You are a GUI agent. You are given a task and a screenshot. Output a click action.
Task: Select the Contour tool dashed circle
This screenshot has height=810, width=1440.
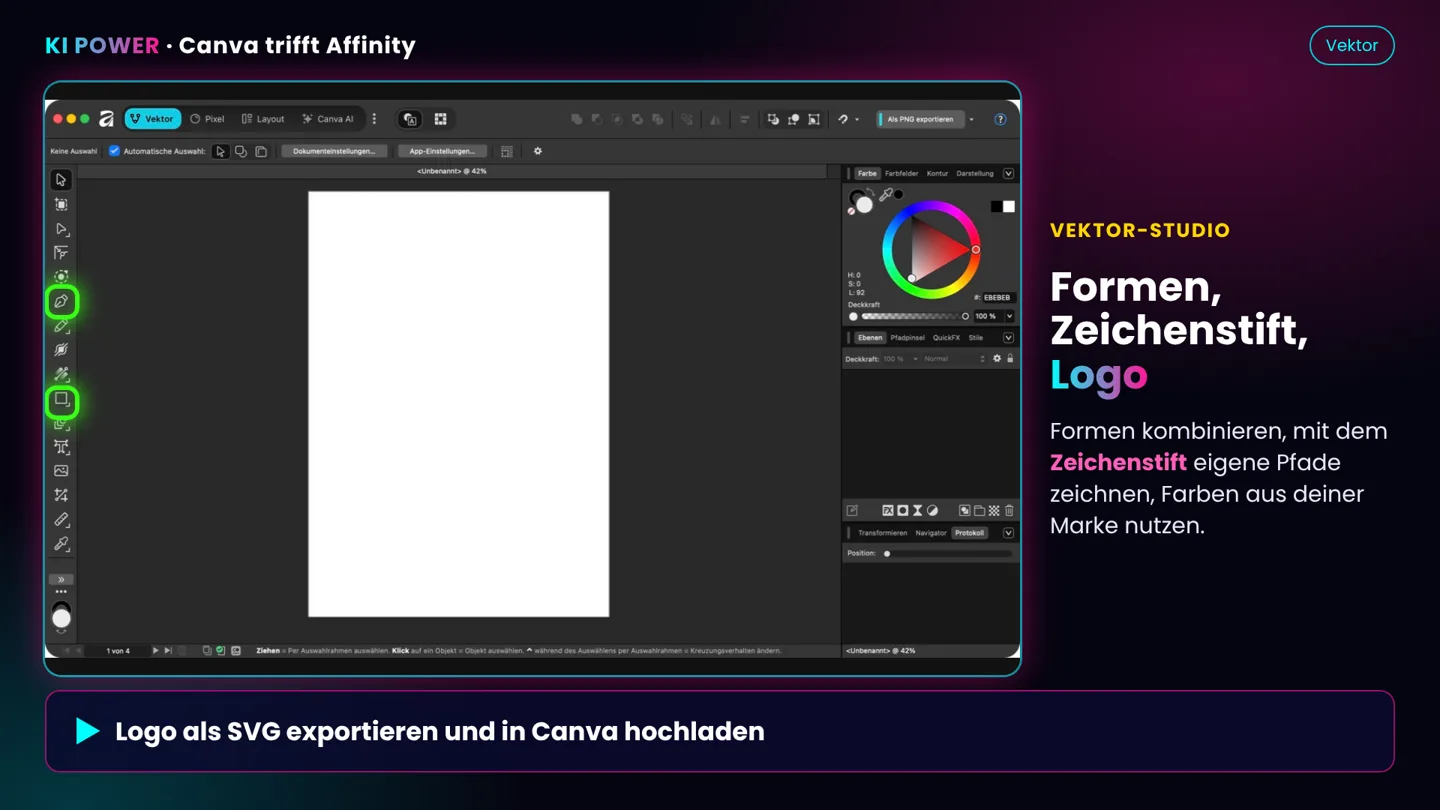(x=61, y=277)
